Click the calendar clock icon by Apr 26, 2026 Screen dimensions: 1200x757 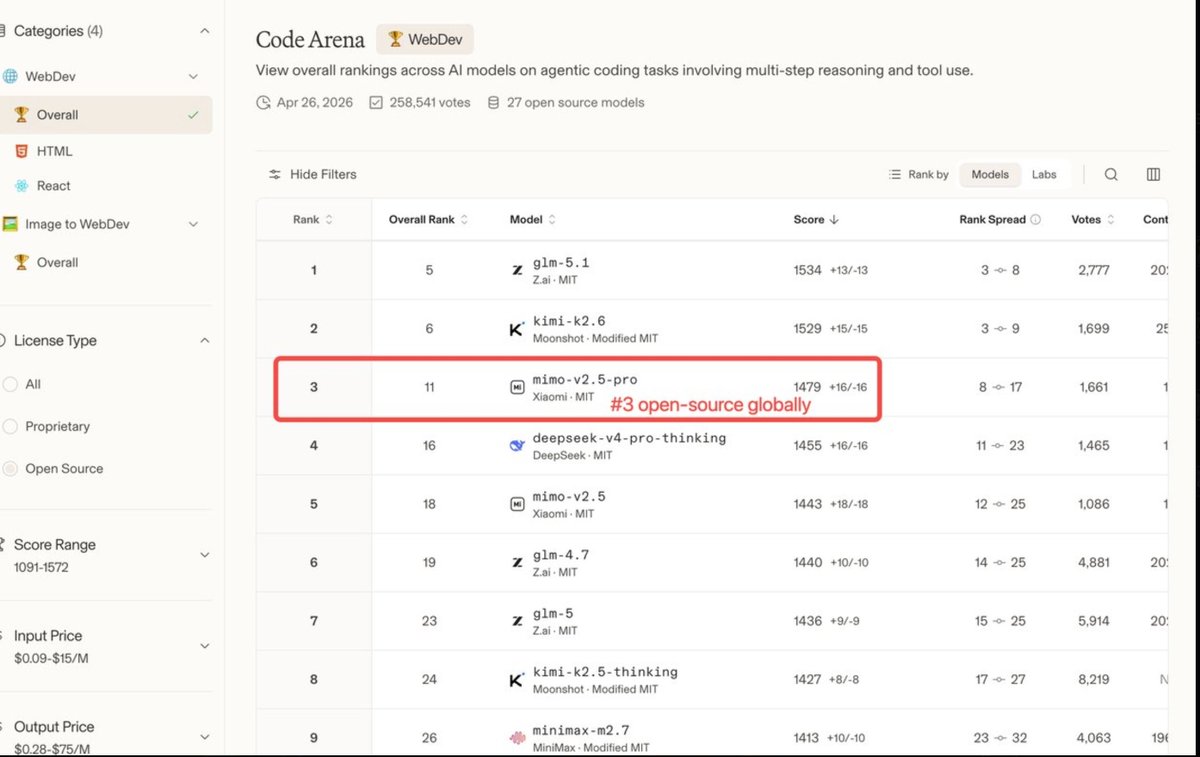tap(264, 103)
